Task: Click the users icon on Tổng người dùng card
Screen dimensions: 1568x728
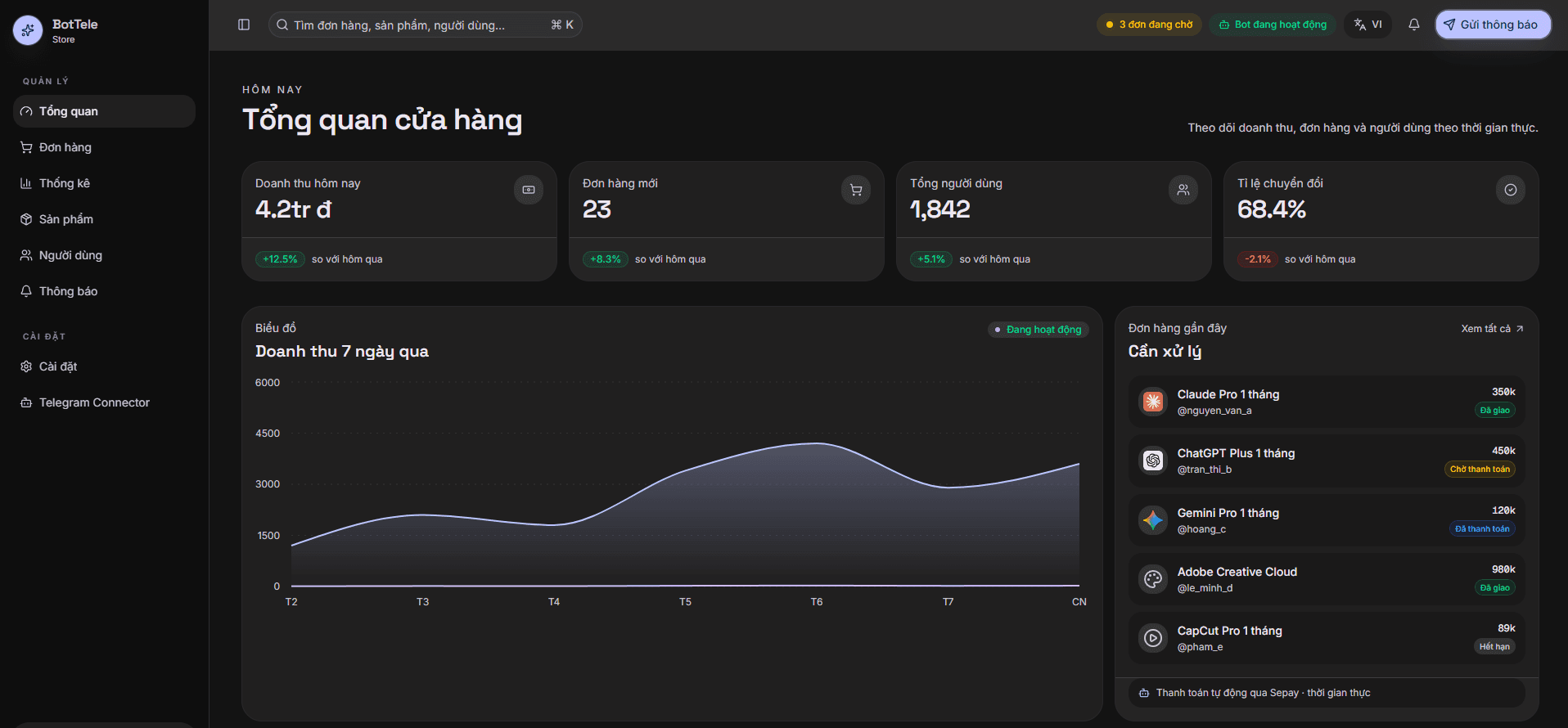Action: (x=1183, y=190)
